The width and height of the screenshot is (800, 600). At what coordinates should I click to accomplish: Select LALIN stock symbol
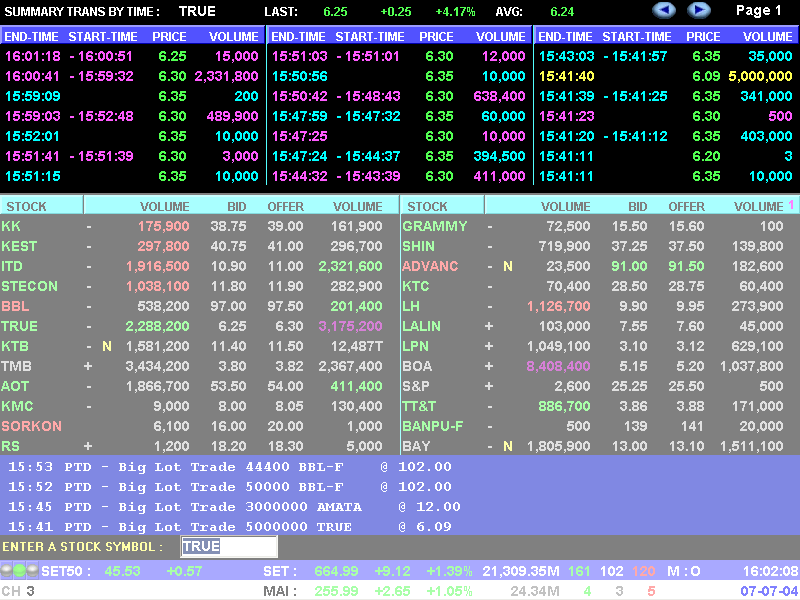tap(421, 326)
